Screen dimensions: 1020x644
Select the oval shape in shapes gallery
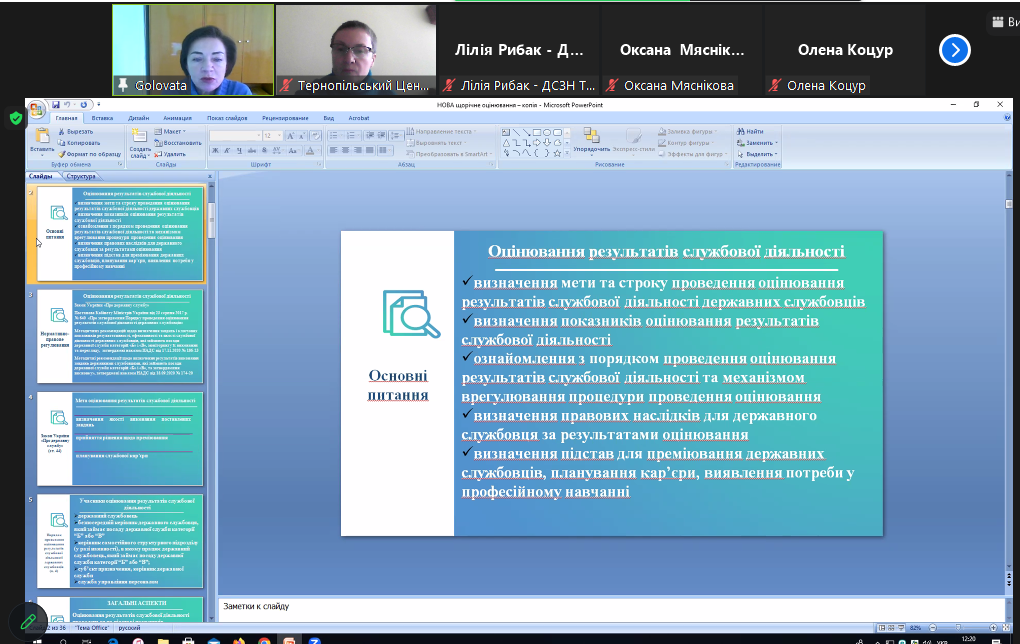tap(547, 132)
